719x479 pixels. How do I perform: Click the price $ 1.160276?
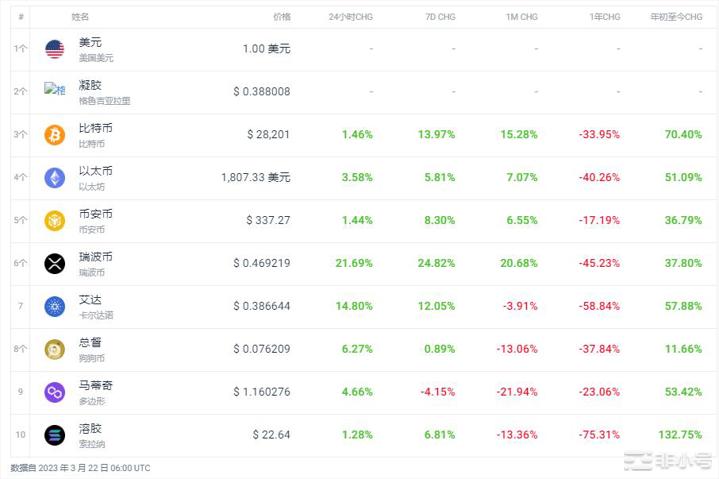(x=261, y=392)
